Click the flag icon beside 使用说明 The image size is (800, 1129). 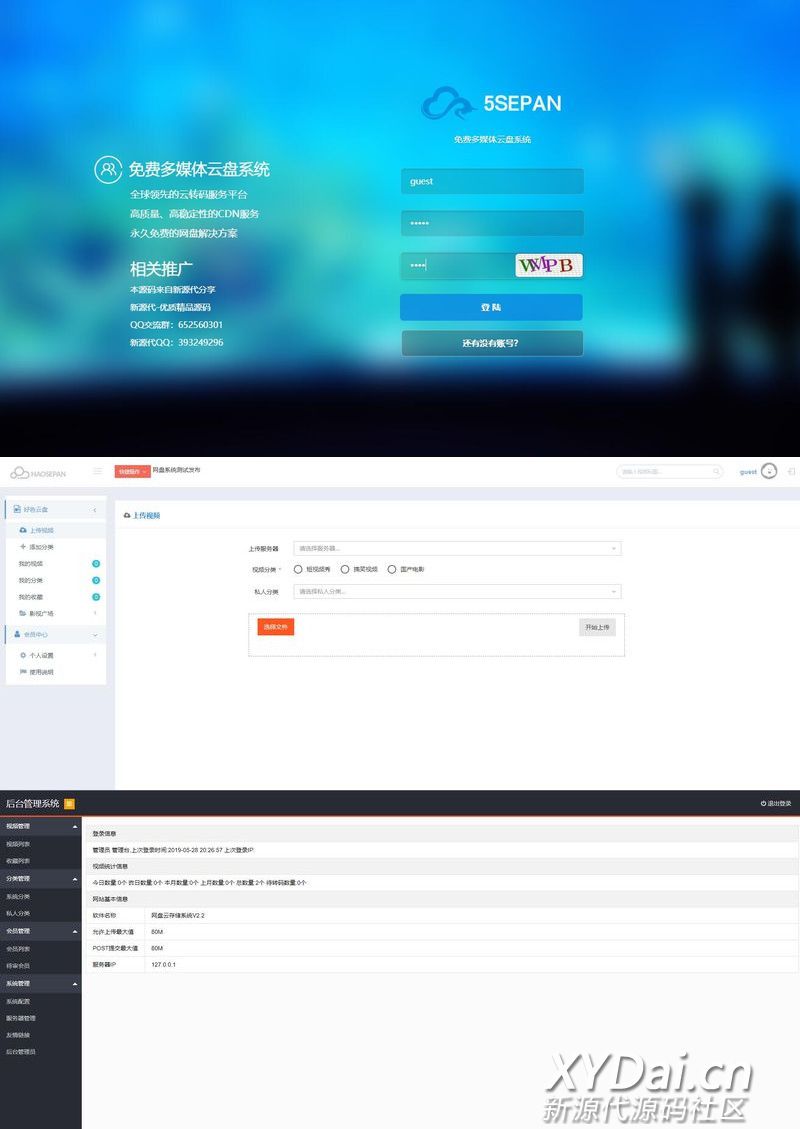pyautogui.click(x=23, y=672)
